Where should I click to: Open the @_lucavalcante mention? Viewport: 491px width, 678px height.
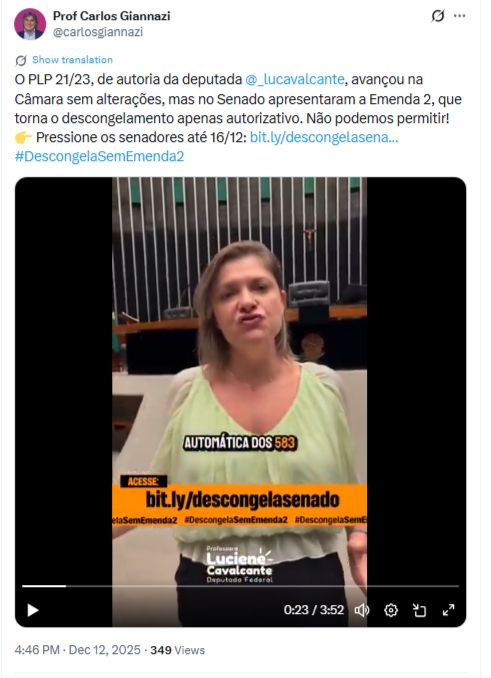295,80
